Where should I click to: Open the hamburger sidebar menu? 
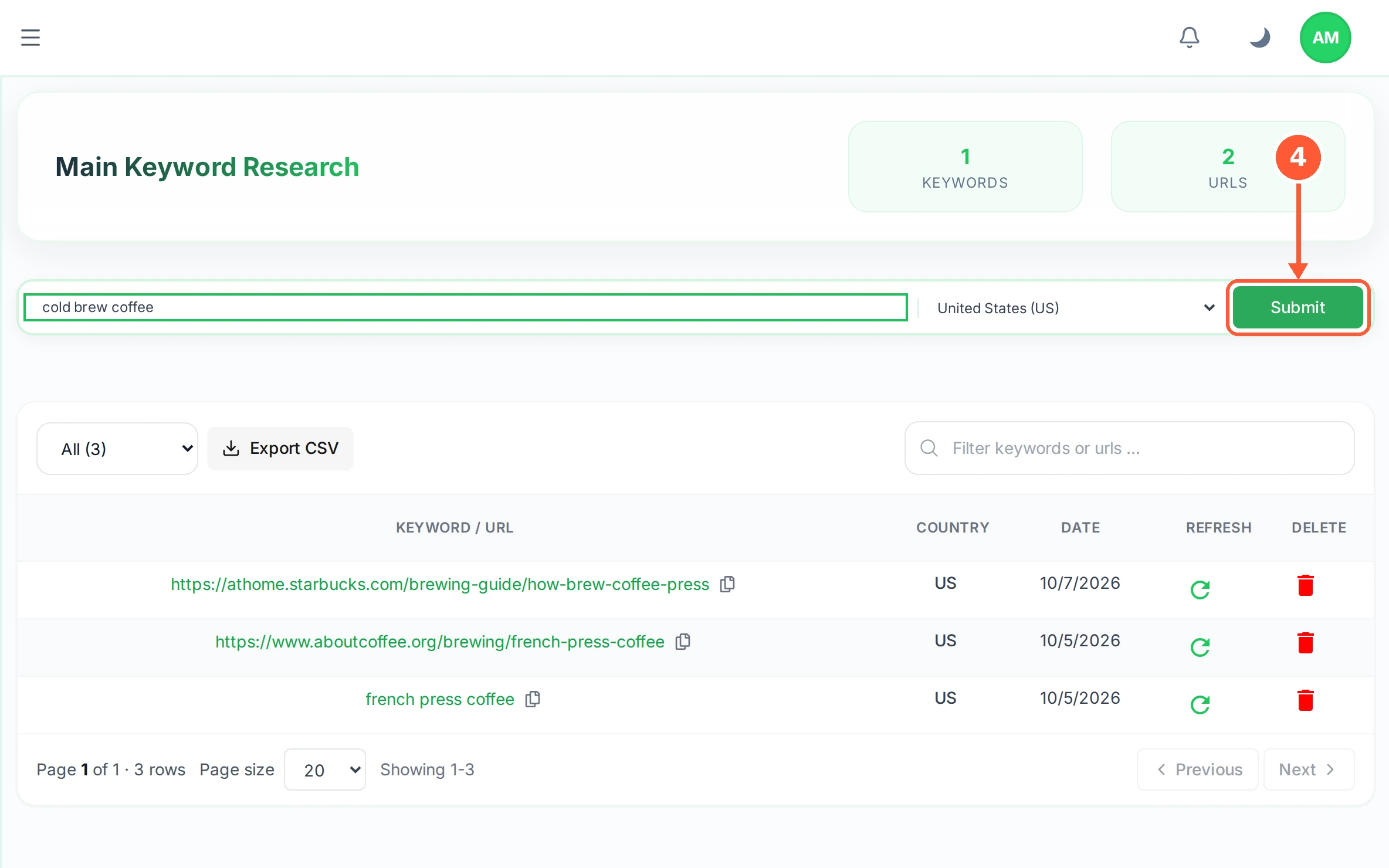click(x=31, y=38)
